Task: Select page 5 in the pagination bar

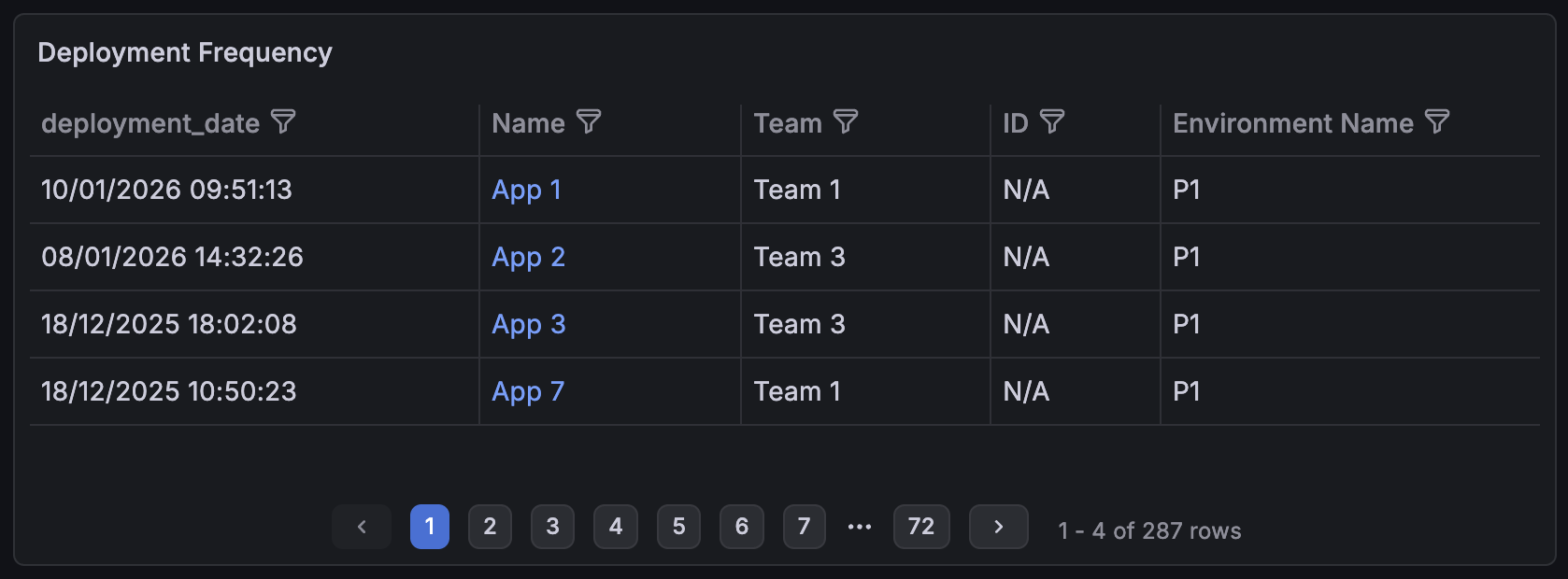Action: click(678, 527)
